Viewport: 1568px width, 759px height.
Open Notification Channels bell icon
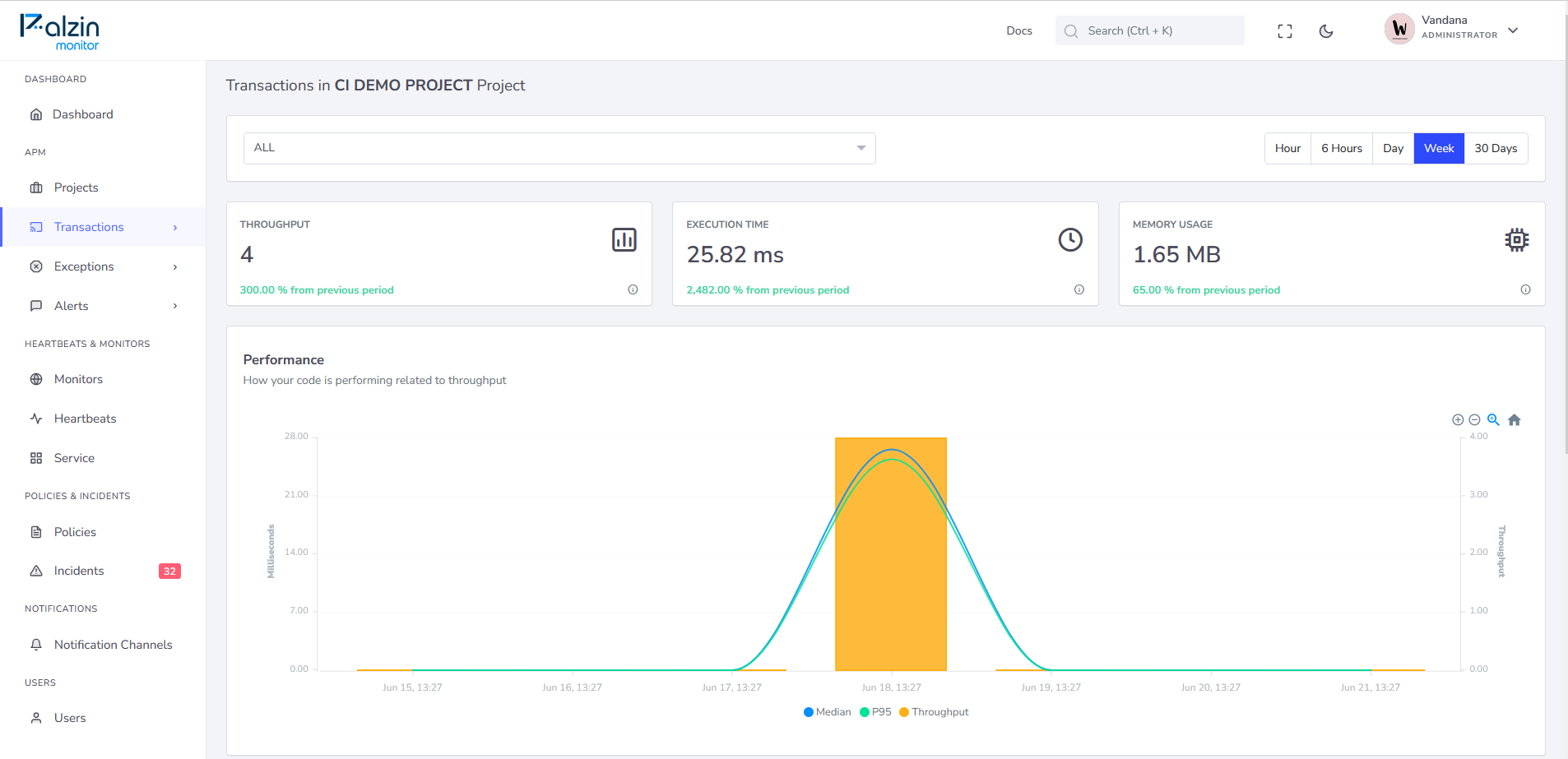click(x=36, y=645)
